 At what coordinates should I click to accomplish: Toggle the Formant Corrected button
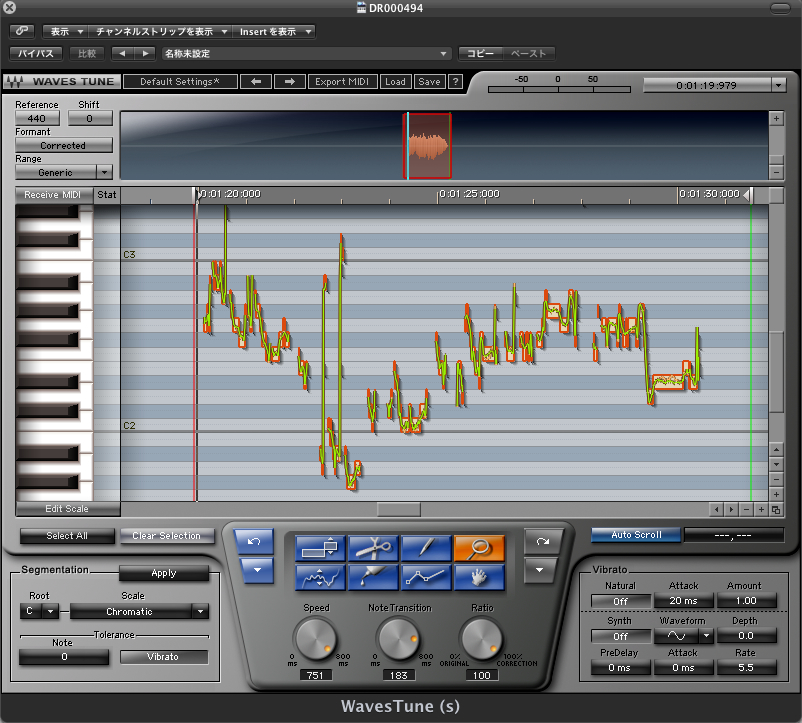(x=63, y=145)
